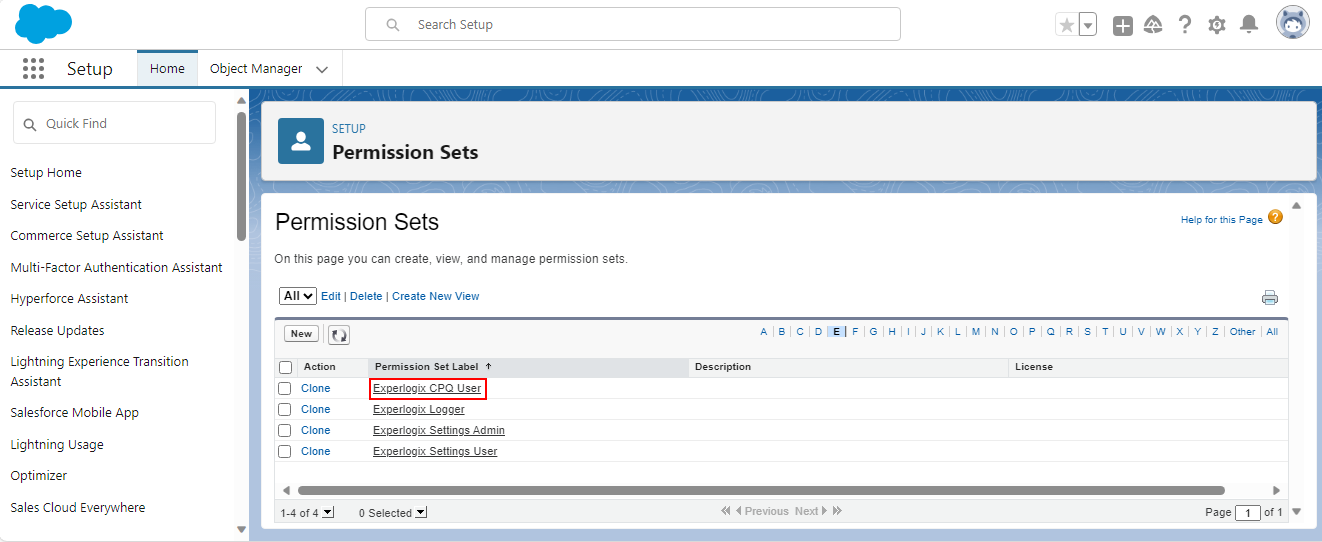Click the table horizontal scrollbar

[x=761, y=490]
